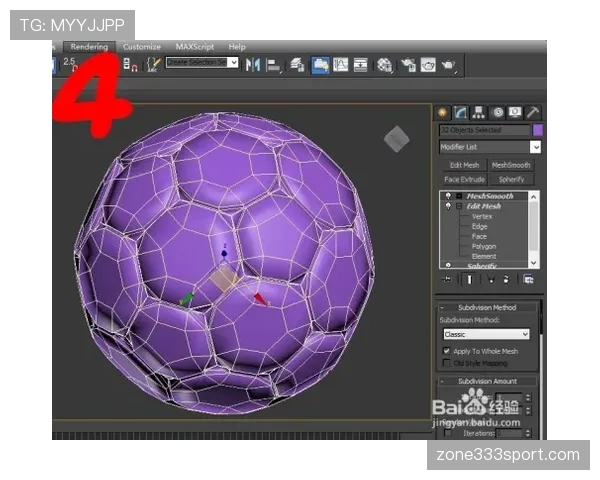The width and height of the screenshot is (600, 480).
Task: Toggle the highlighted Graphite ribbon icon
Action: [320, 65]
